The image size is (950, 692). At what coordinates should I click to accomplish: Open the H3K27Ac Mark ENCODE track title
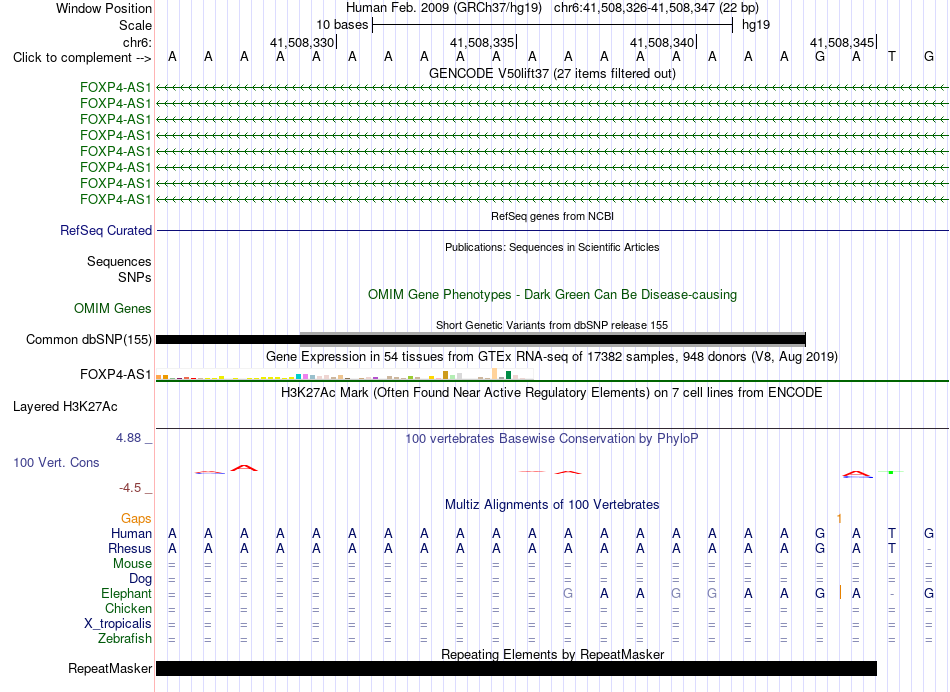[552, 393]
